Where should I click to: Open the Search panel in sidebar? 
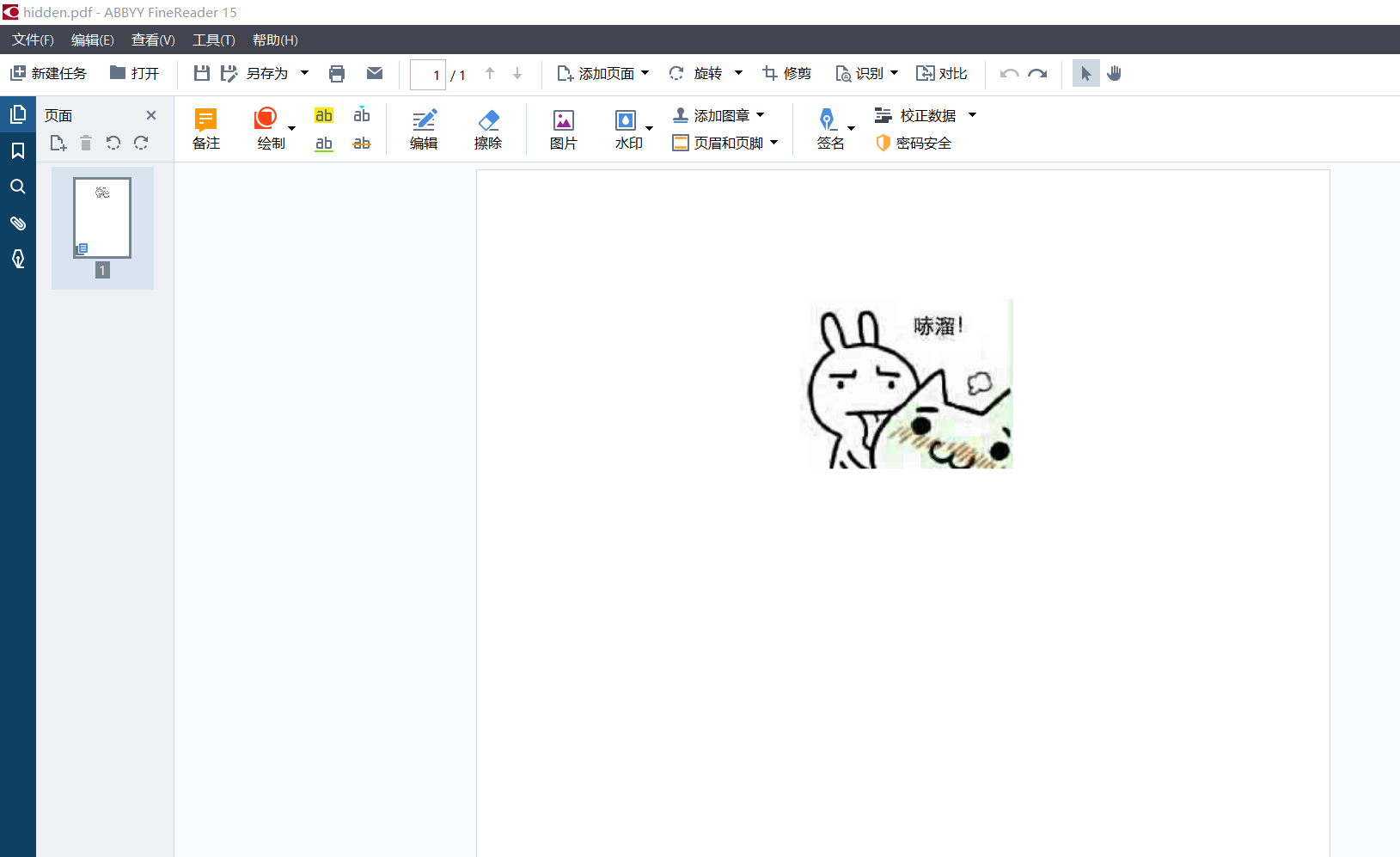(x=17, y=187)
